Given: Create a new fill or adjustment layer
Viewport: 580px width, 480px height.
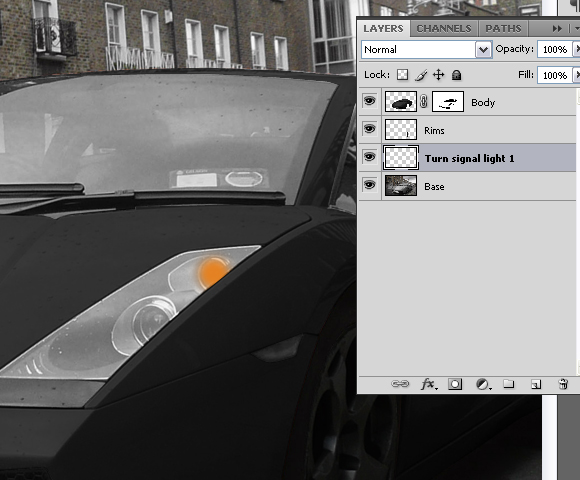Looking at the screenshot, I should pyautogui.click(x=483, y=384).
